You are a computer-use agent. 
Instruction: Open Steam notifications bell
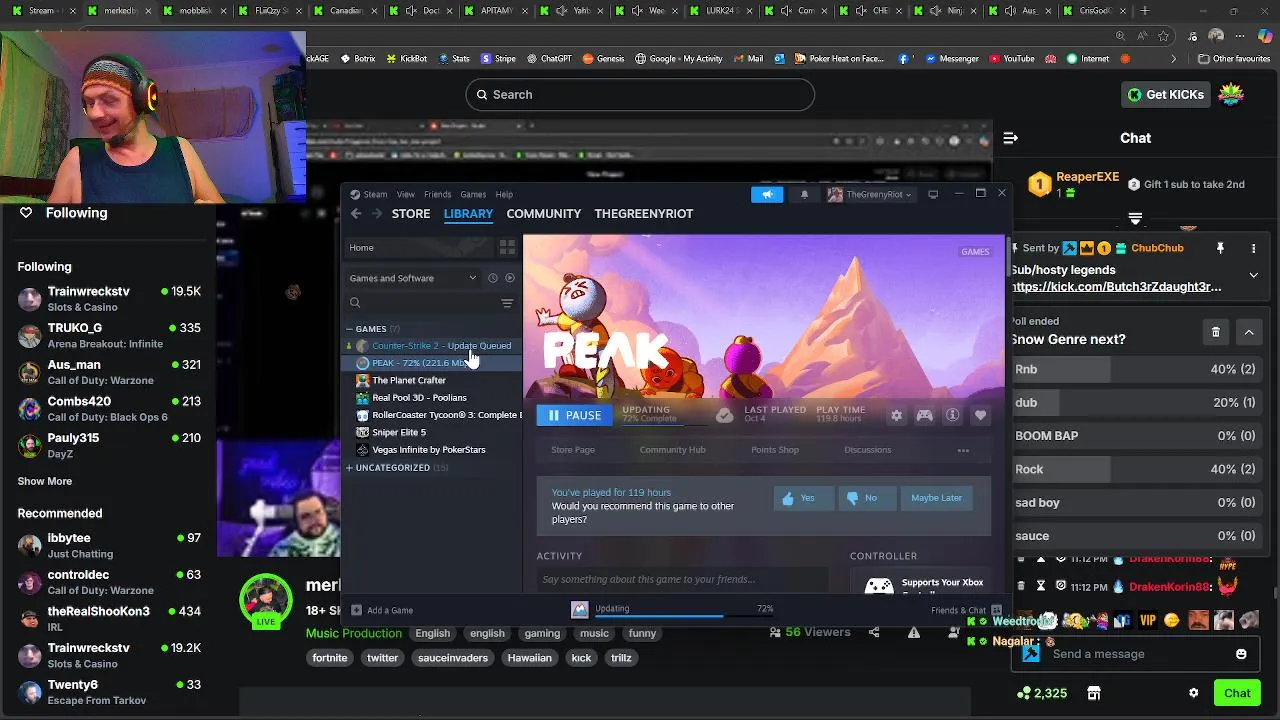click(804, 194)
